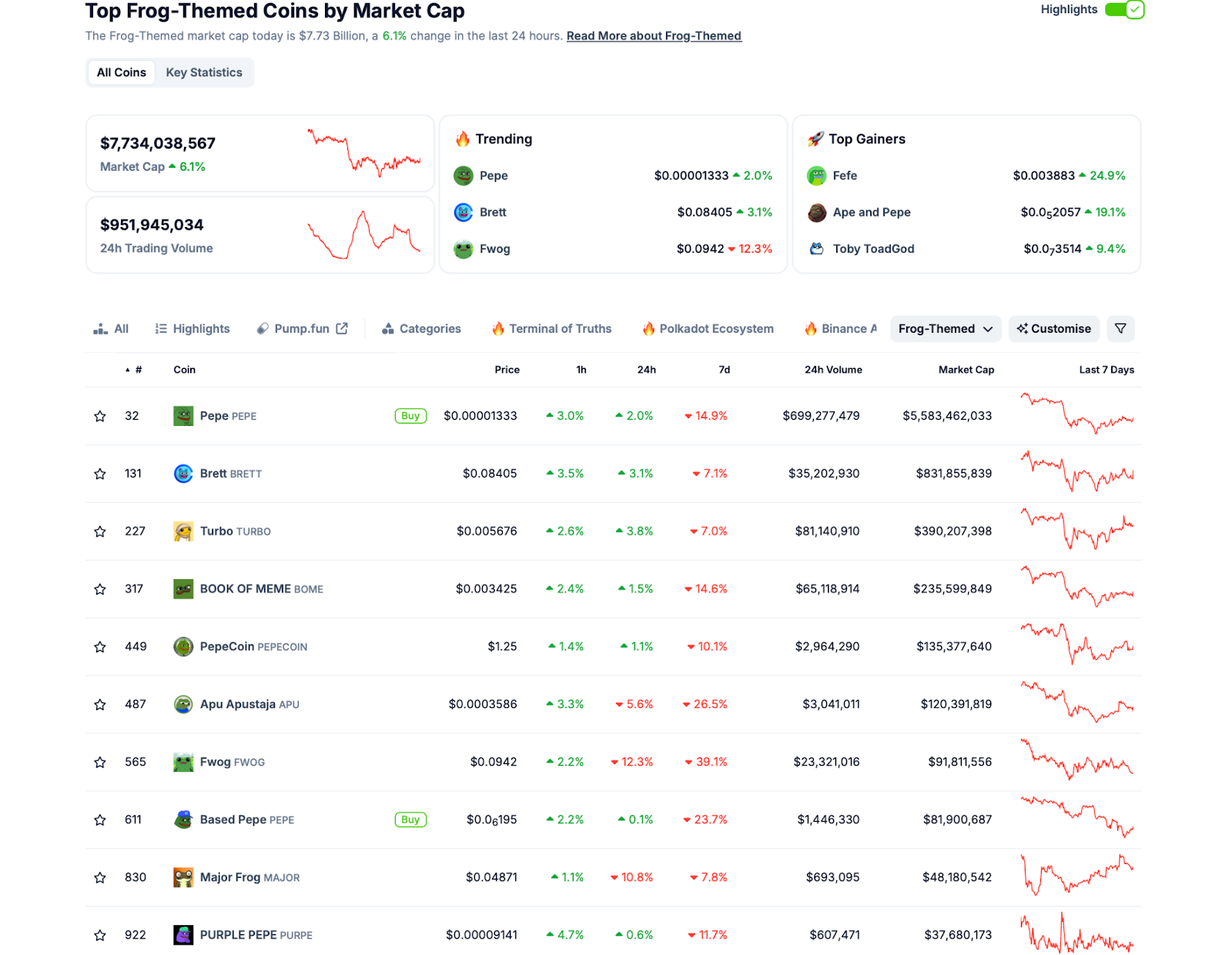
Task: Click PepeCoin's 24h volume $2,964,290
Action: coord(828,647)
